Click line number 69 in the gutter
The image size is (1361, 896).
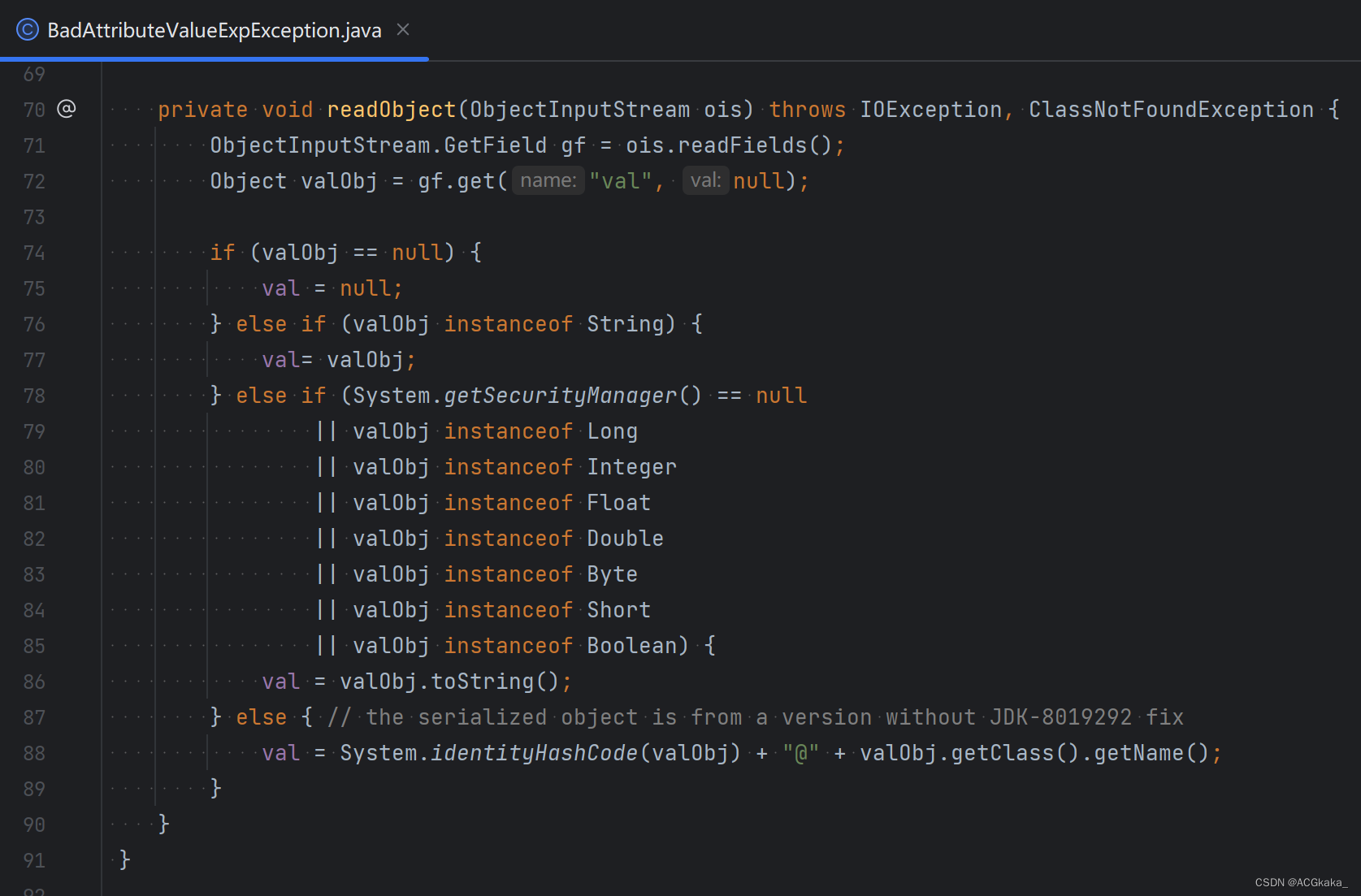(34, 74)
